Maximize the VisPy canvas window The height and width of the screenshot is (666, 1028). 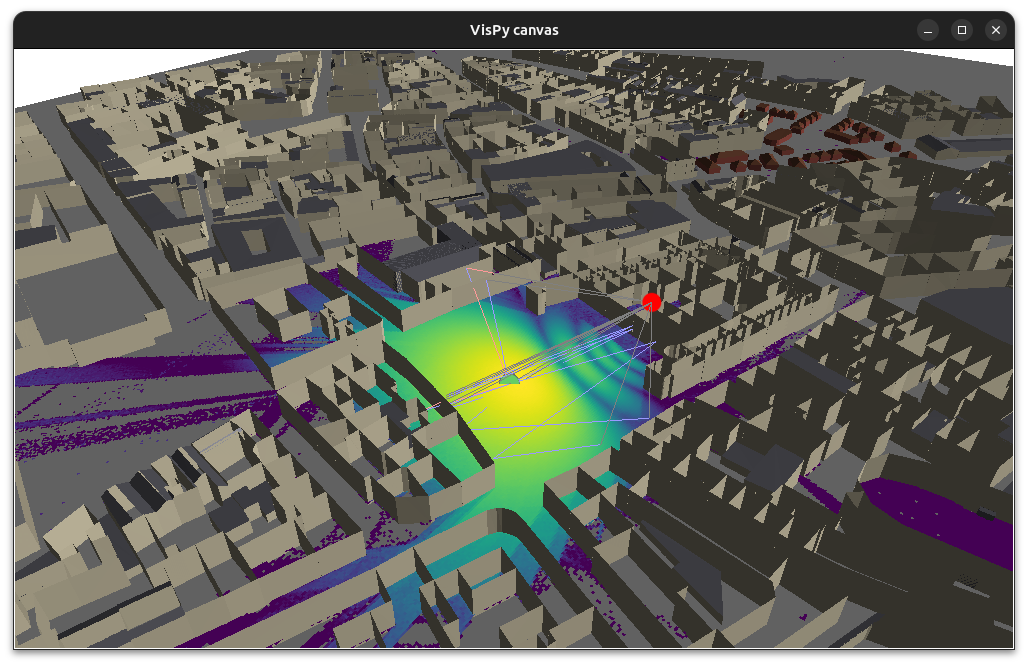(962, 30)
